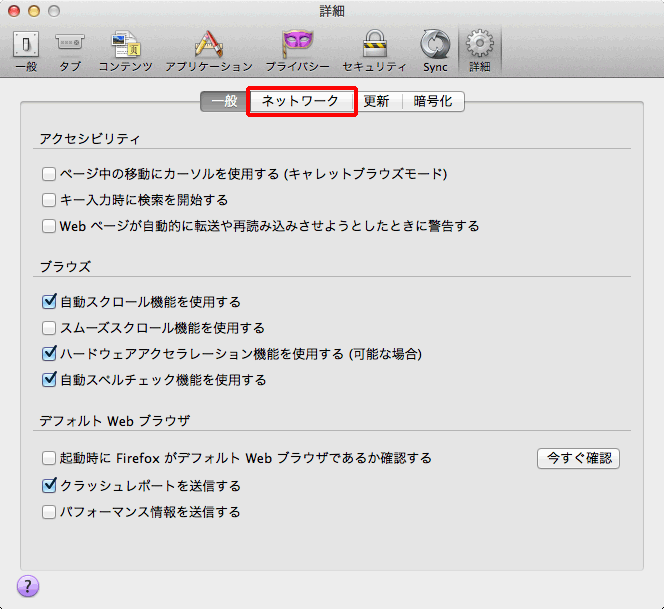This screenshot has height=609, width=664.
Task: Switch to the ネットワーク tab
Action: [301, 101]
